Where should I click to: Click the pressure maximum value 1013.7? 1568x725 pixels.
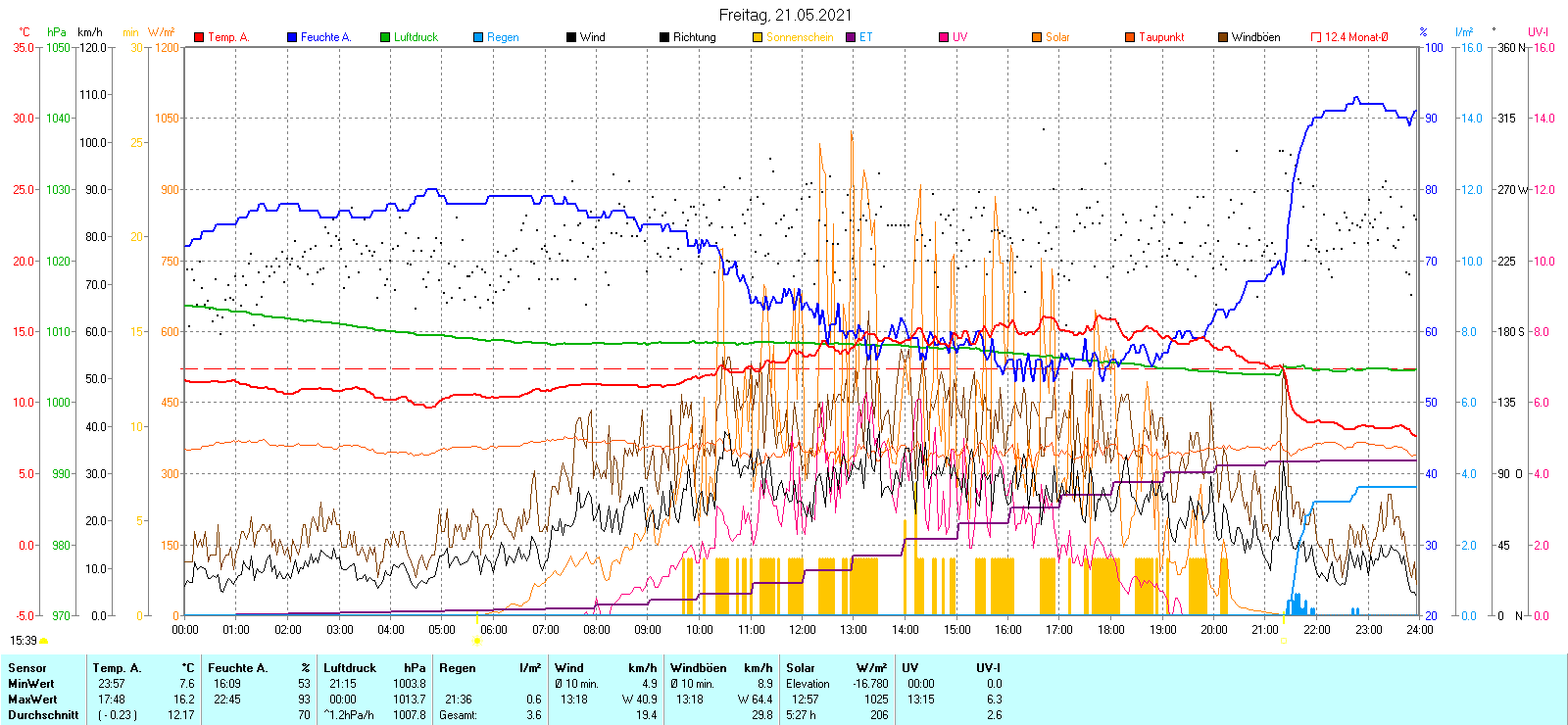(410, 700)
